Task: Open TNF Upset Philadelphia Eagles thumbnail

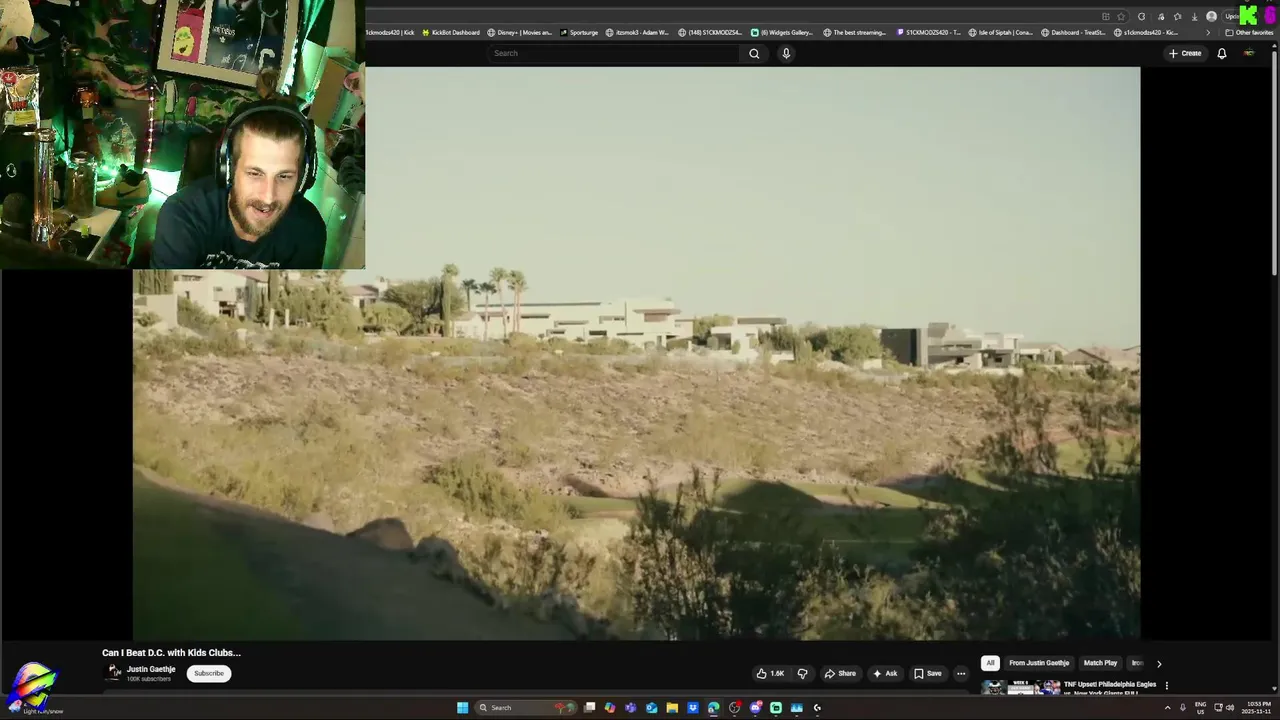Action: [x=1020, y=687]
